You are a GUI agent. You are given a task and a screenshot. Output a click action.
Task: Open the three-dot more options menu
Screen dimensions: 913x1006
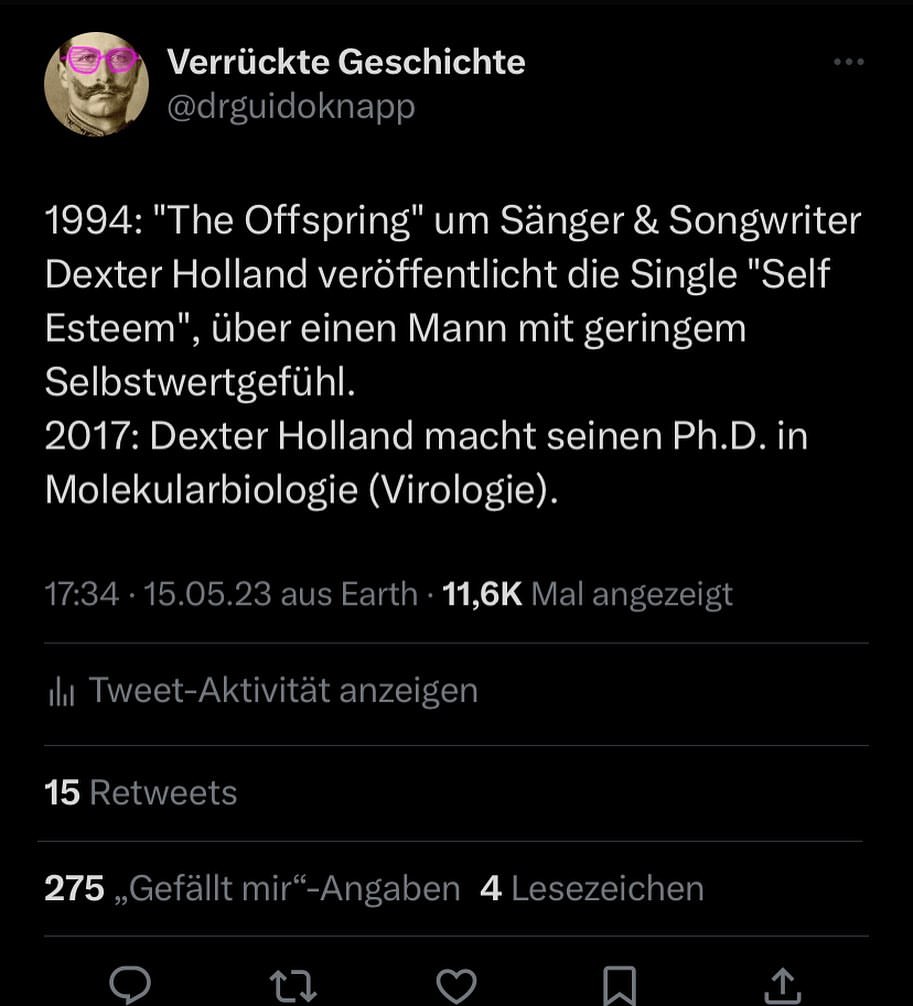(848, 62)
